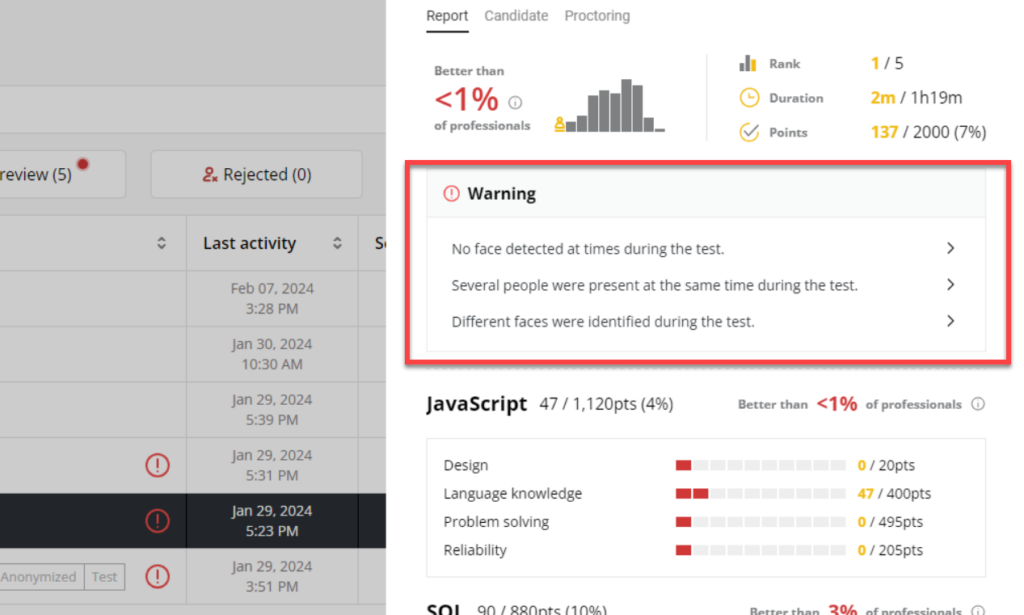
Task: Expand the 'Several people were present' warning entry
Action: (x=949, y=284)
